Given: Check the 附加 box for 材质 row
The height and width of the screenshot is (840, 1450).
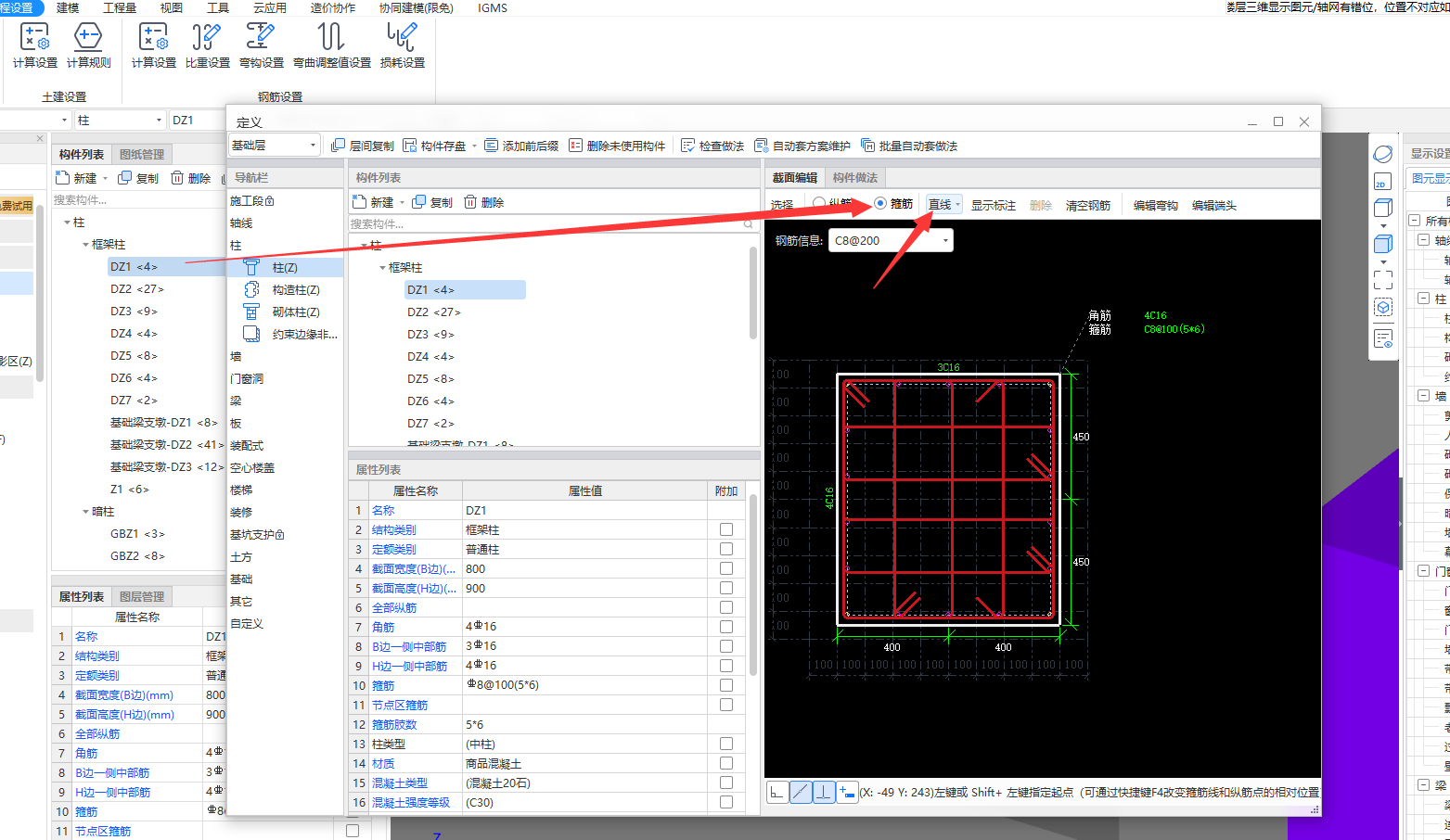Looking at the screenshot, I should tap(726, 763).
